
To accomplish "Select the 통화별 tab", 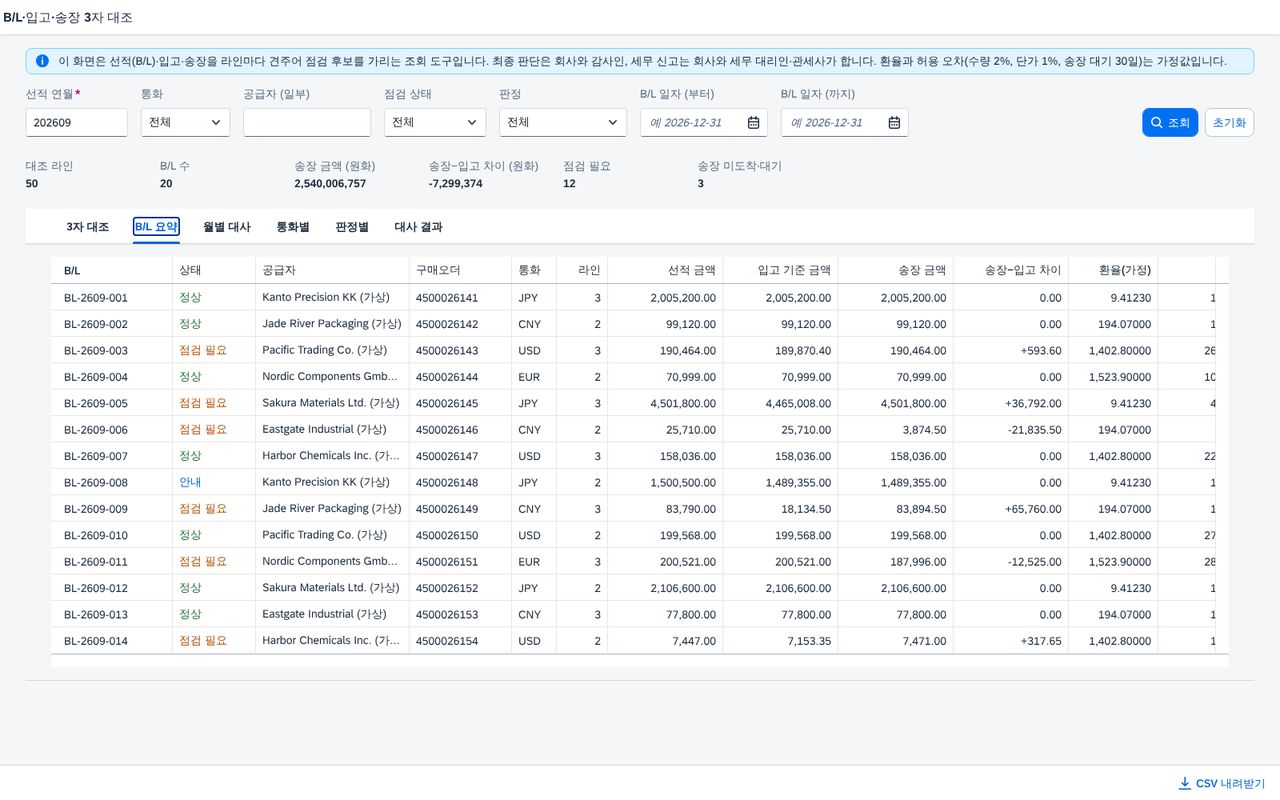I will tap(293, 227).
